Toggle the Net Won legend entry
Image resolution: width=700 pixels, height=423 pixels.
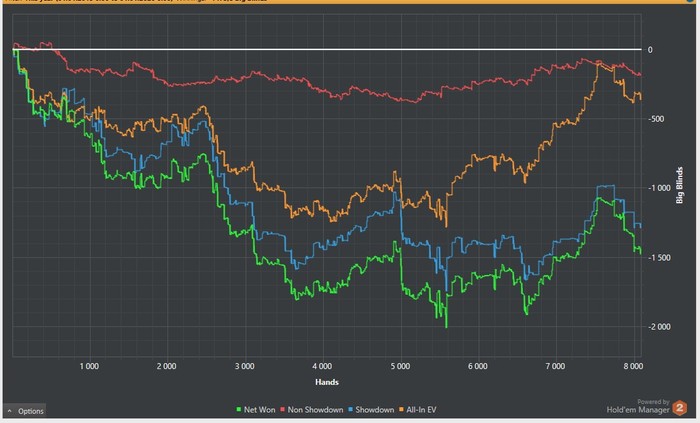[256, 410]
